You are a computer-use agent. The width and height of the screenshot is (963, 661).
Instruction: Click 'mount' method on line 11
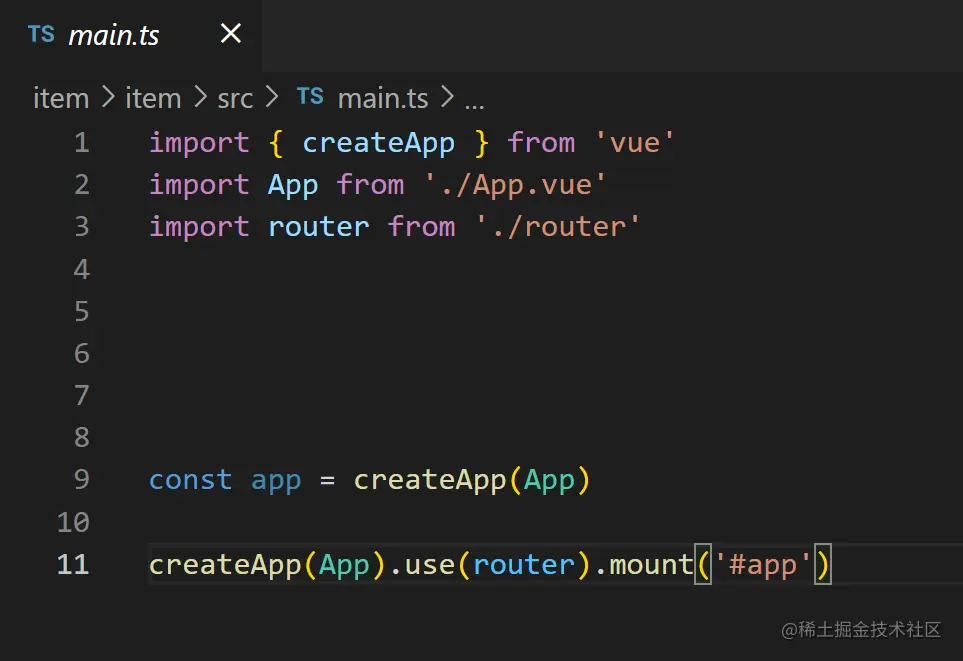(651, 565)
